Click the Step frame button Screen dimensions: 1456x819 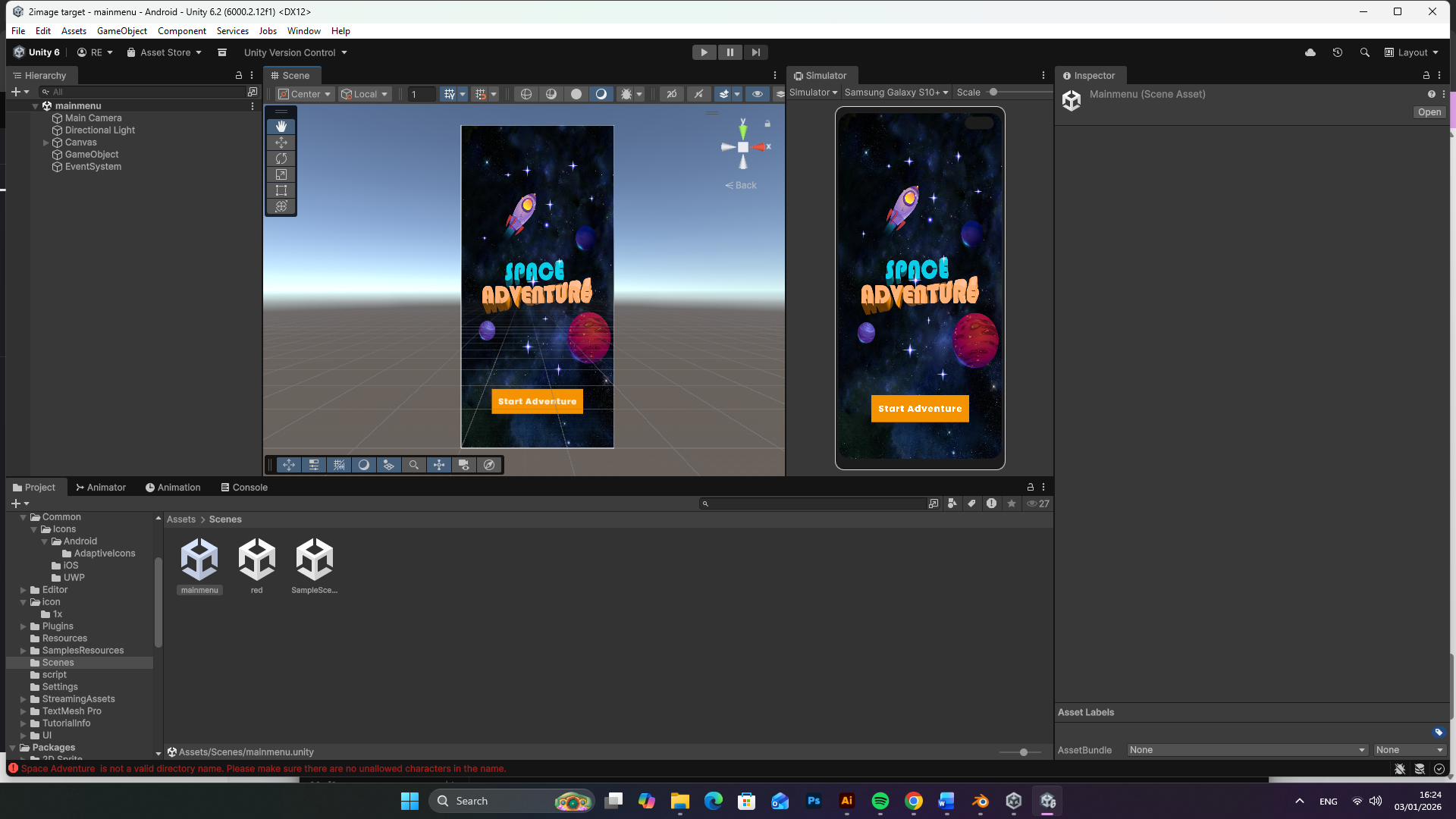click(755, 52)
